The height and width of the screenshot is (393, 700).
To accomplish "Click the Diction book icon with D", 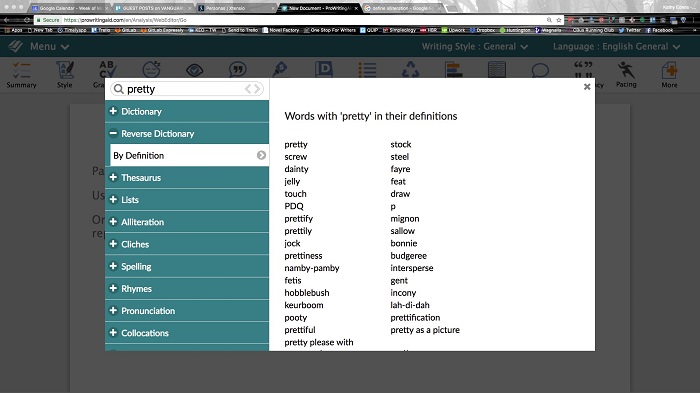I will point(324,70).
